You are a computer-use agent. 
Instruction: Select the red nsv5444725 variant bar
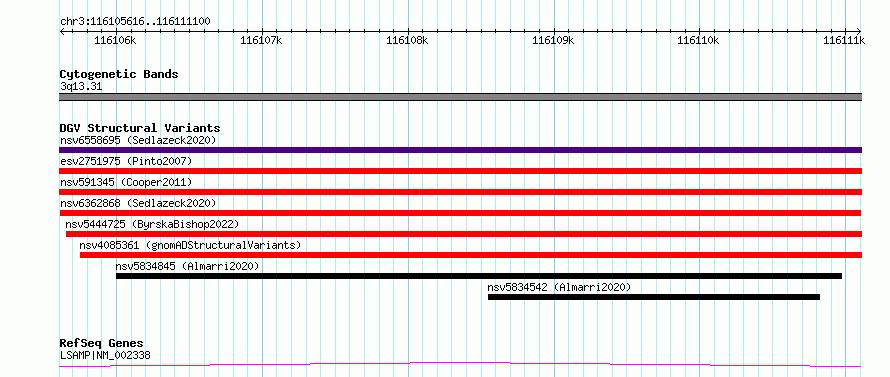pyautogui.click(x=464, y=234)
